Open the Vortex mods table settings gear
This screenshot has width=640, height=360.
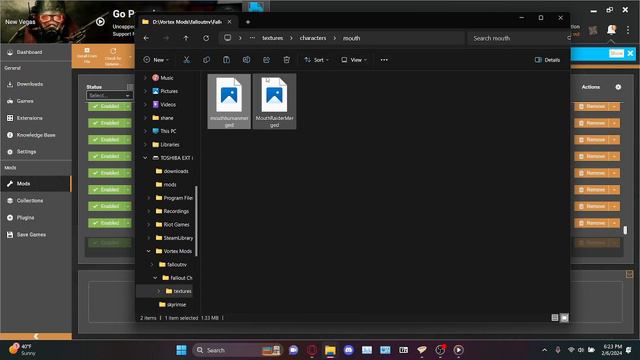click(x=618, y=87)
